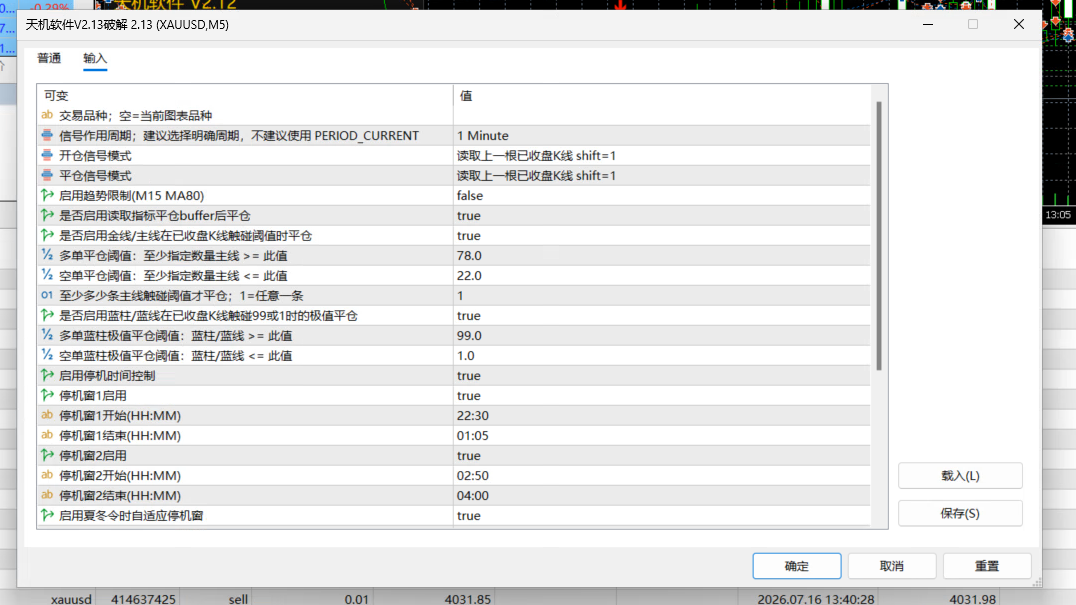Image resolution: width=1076 pixels, height=605 pixels.
Task: Click the 确定 button
Action: (x=797, y=566)
